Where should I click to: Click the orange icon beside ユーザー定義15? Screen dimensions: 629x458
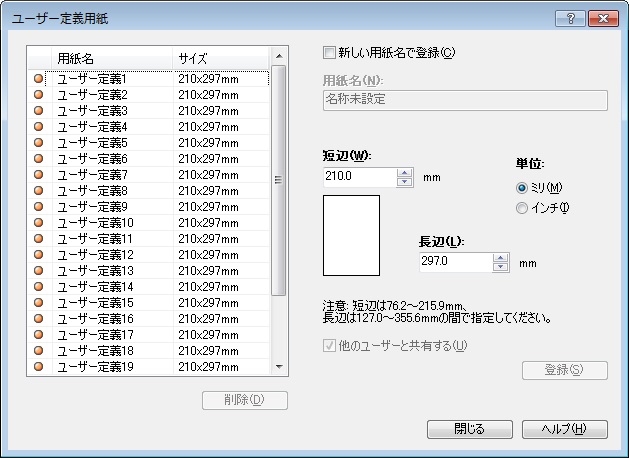pos(39,302)
